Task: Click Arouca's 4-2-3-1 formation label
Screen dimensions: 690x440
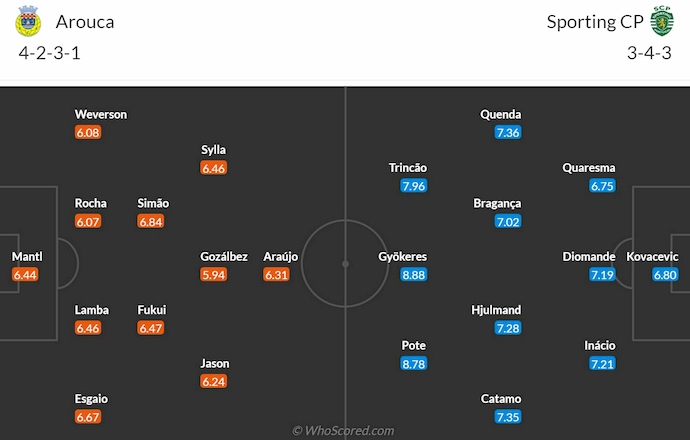Action: [49, 52]
